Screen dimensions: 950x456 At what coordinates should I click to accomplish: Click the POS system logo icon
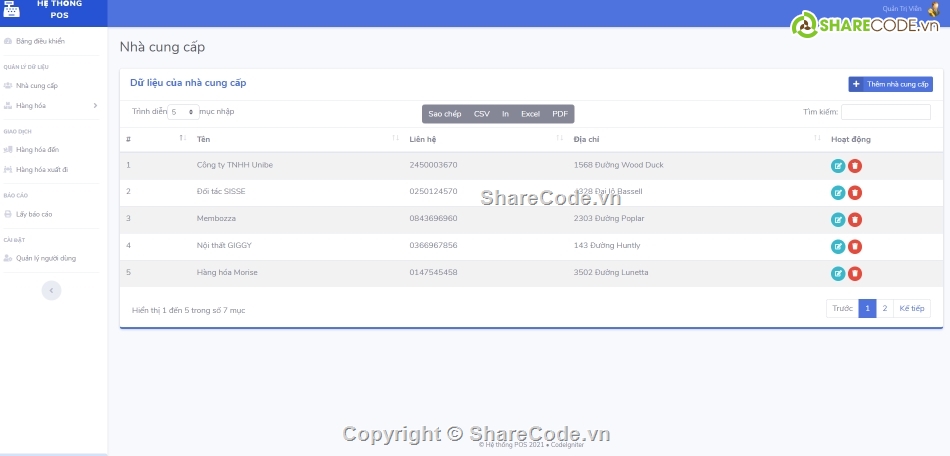pyautogui.click(x=11, y=10)
